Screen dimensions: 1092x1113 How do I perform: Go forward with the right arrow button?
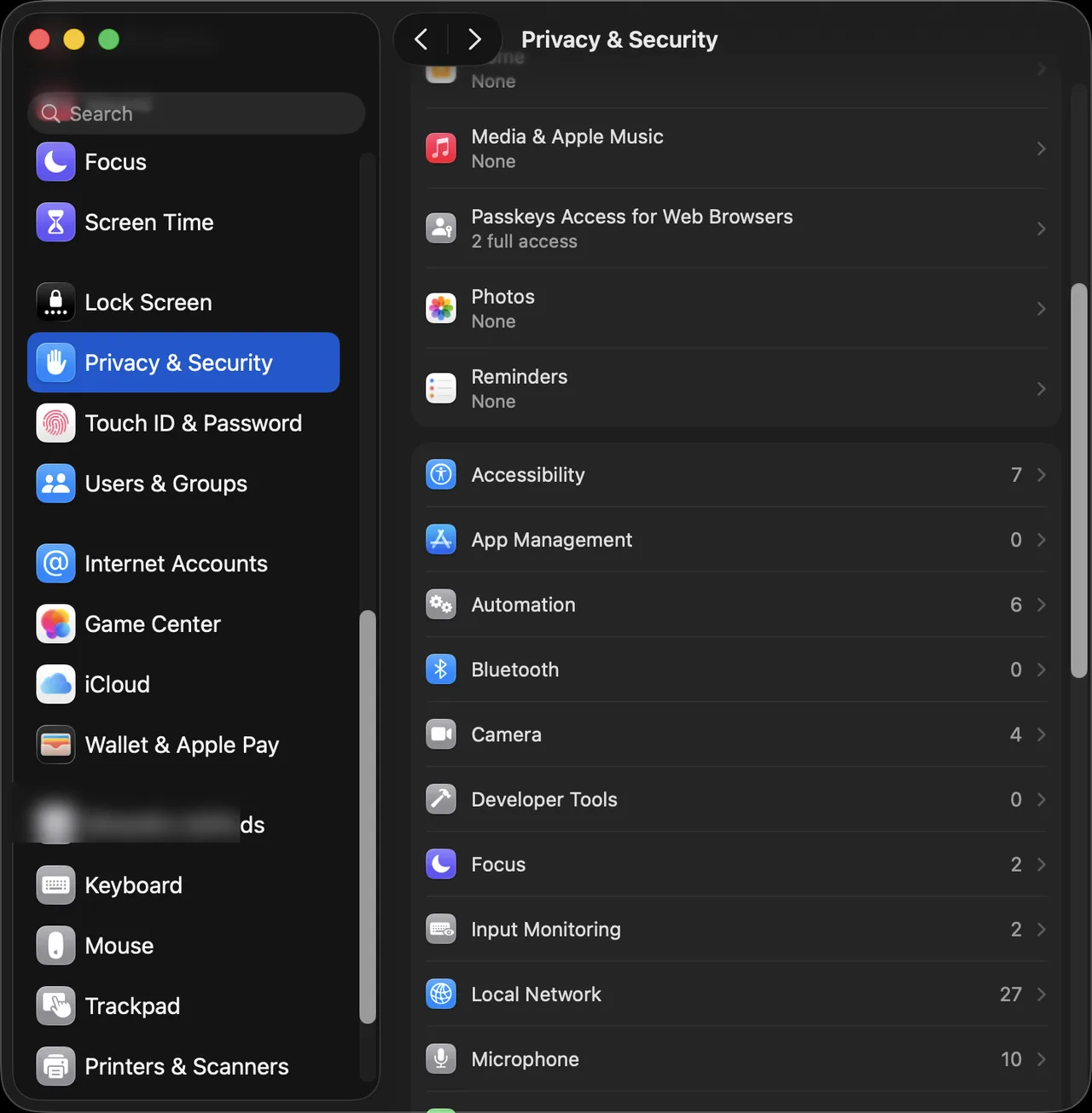pyautogui.click(x=474, y=39)
